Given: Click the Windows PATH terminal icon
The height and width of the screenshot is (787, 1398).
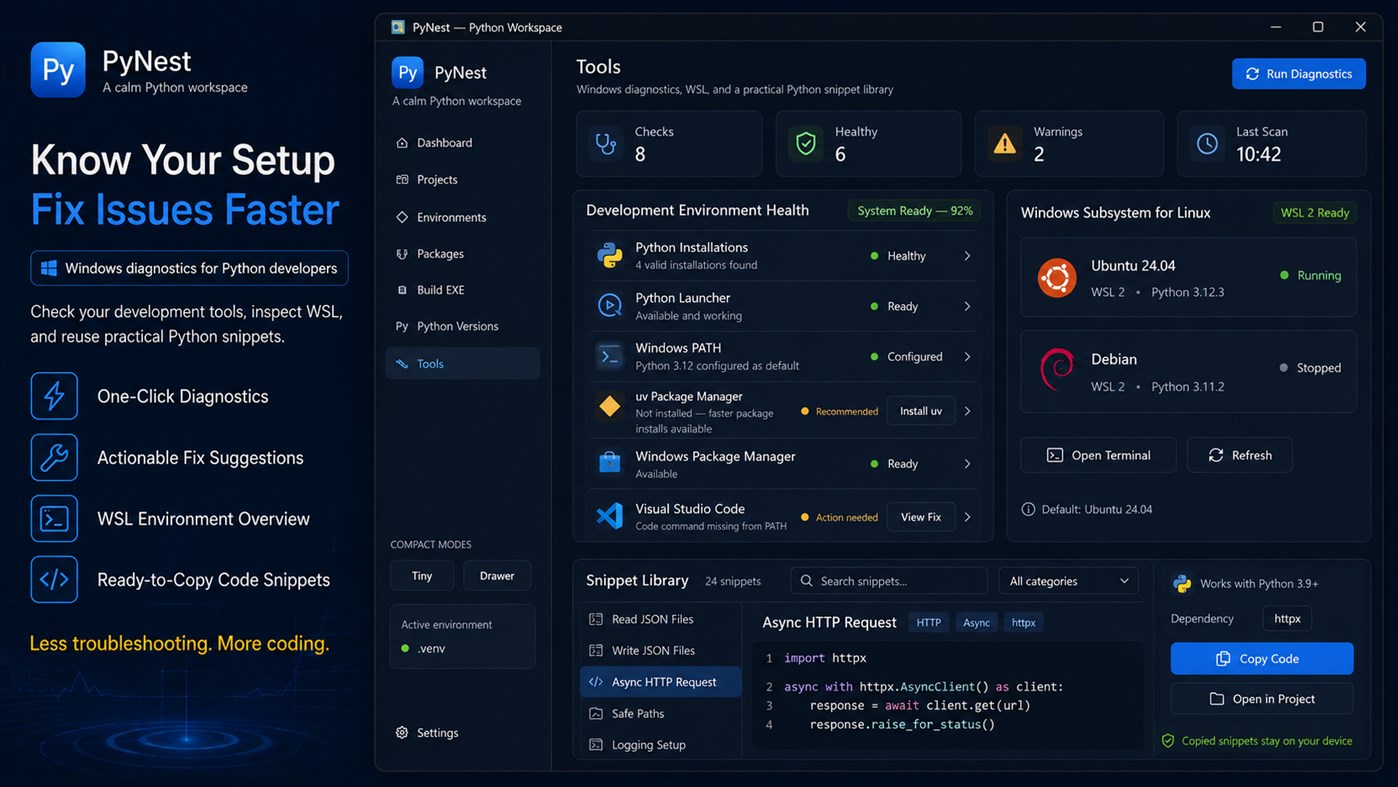Looking at the screenshot, I should pyautogui.click(x=610, y=356).
